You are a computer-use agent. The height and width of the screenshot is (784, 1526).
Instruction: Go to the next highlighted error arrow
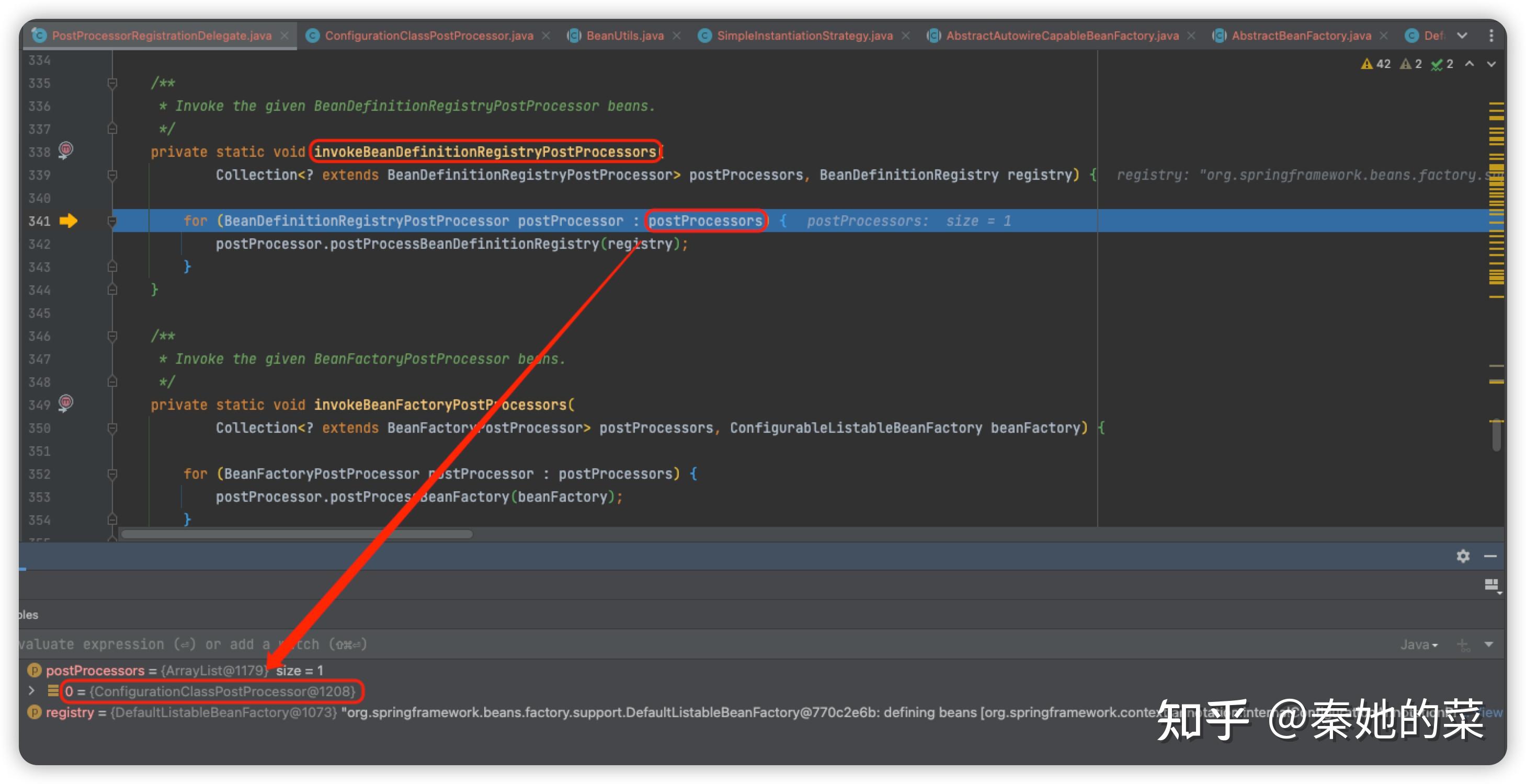click(x=1491, y=64)
